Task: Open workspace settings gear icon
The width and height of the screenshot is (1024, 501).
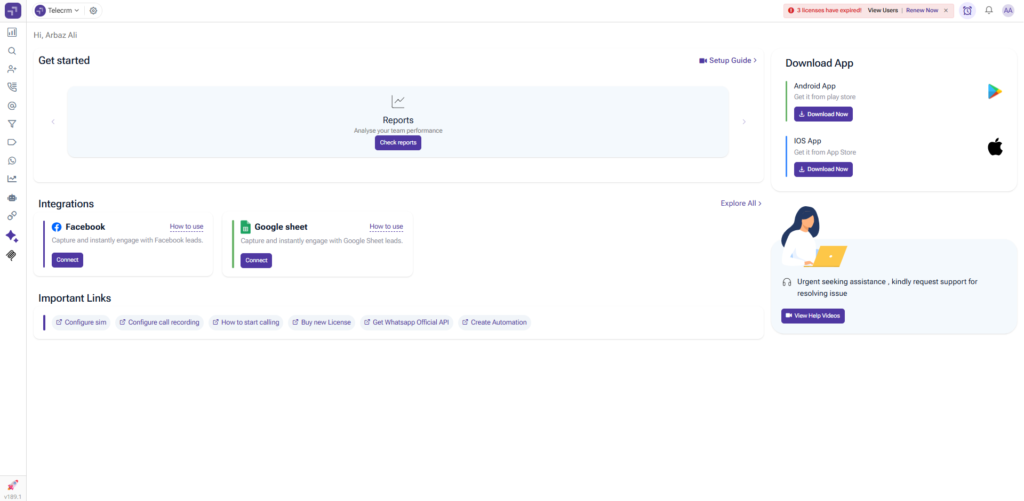Action: pyautogui.click(x=93, y=10)
